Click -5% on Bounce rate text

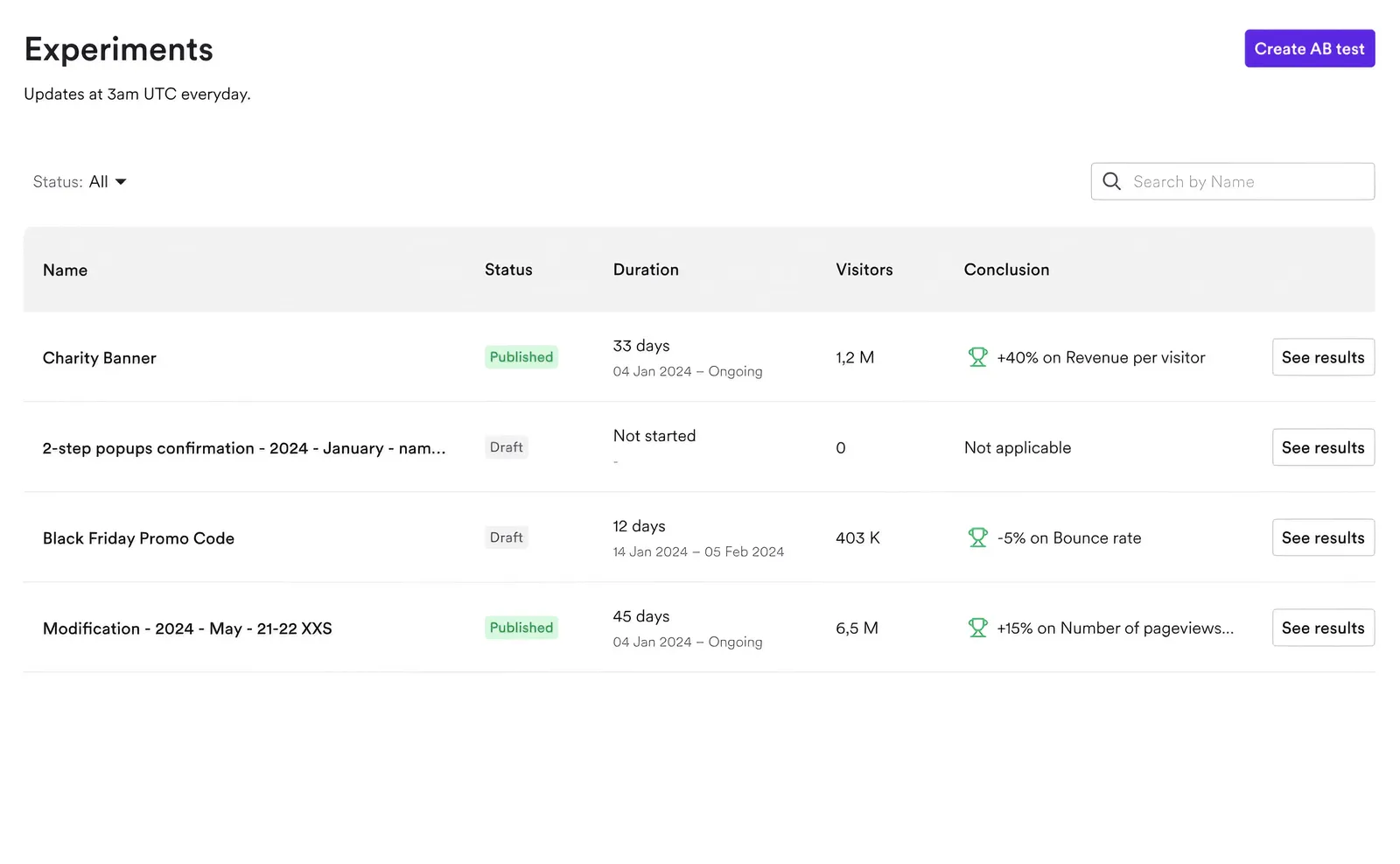pos(1069,537)
